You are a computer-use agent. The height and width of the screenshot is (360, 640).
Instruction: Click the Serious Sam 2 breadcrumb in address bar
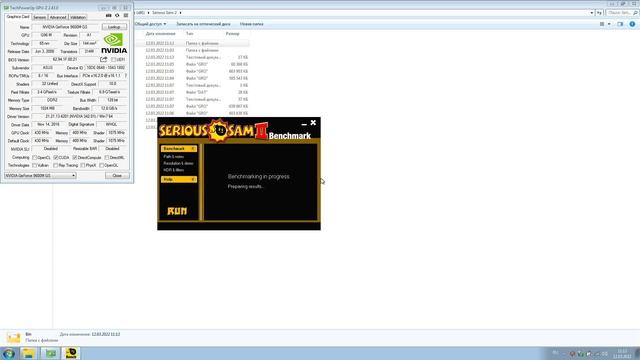tap(164, 13)
